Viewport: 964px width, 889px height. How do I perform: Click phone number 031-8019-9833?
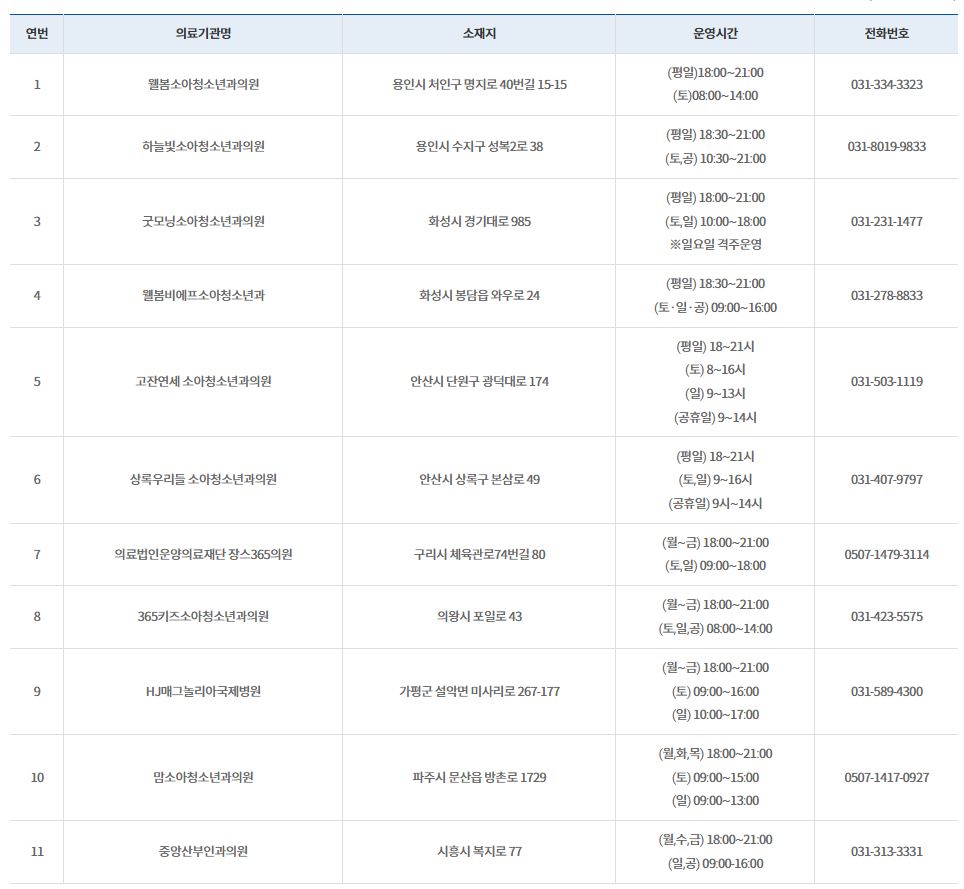887,146
